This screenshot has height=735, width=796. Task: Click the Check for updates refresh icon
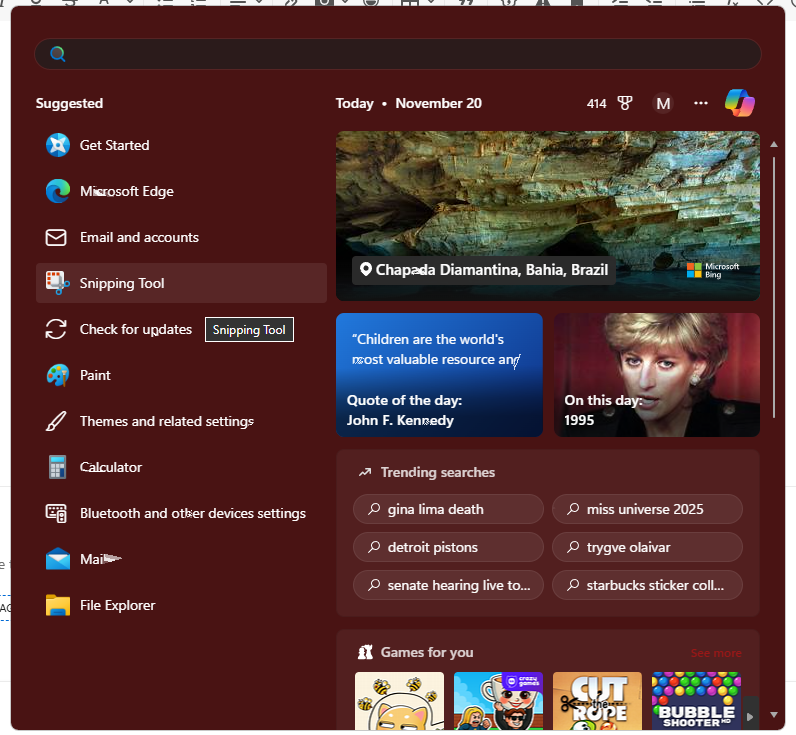click(56, 329)
